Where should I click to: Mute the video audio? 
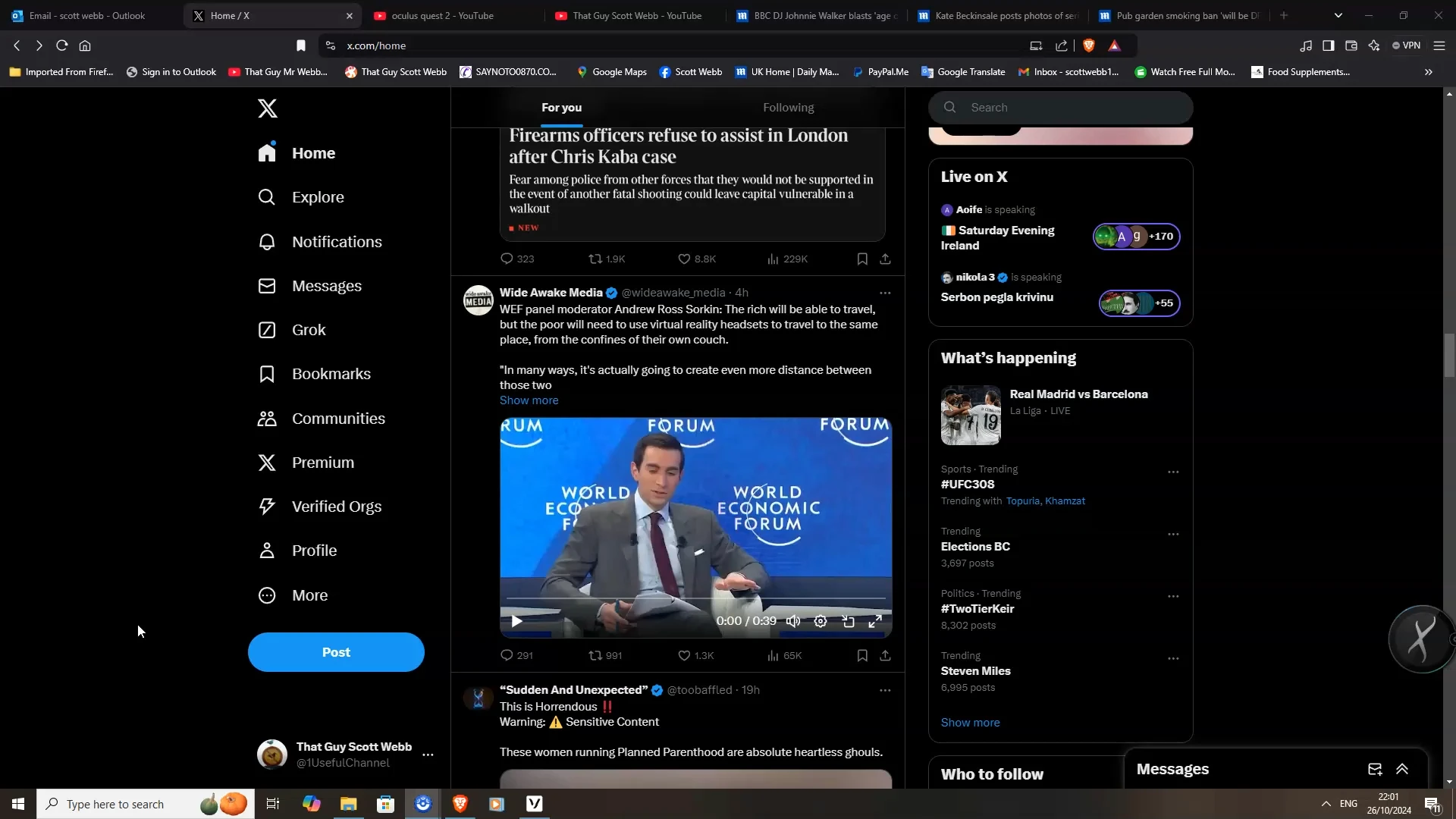793,622
